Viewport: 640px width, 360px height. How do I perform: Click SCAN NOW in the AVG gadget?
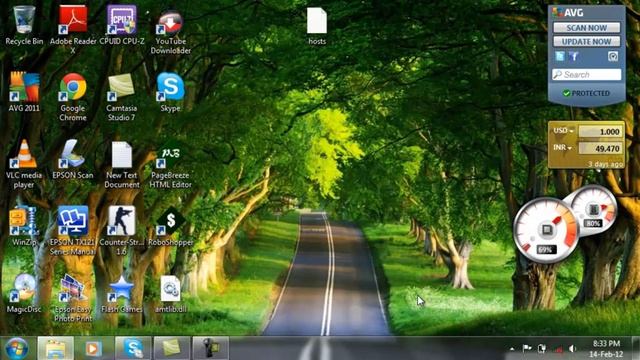(x=587, y=28)
